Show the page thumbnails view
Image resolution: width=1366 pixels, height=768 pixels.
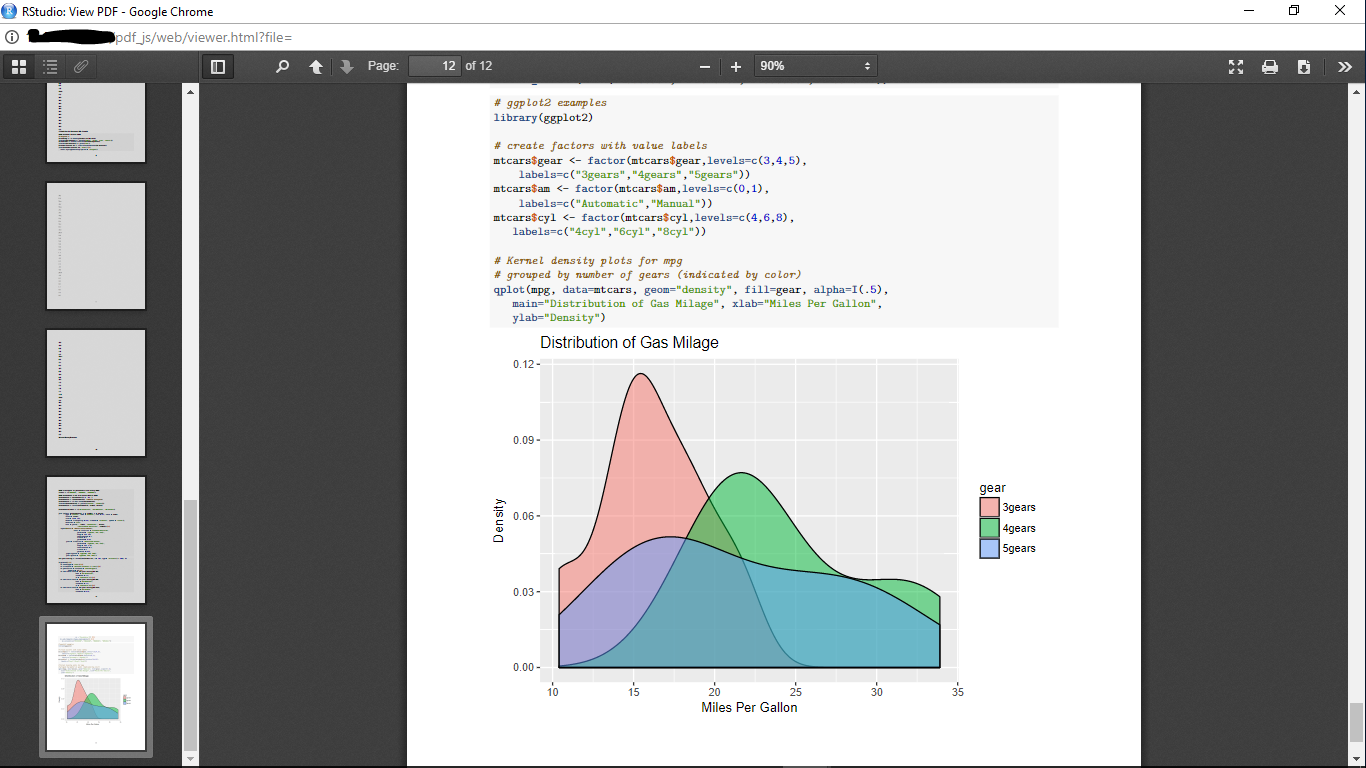point(18,67)
